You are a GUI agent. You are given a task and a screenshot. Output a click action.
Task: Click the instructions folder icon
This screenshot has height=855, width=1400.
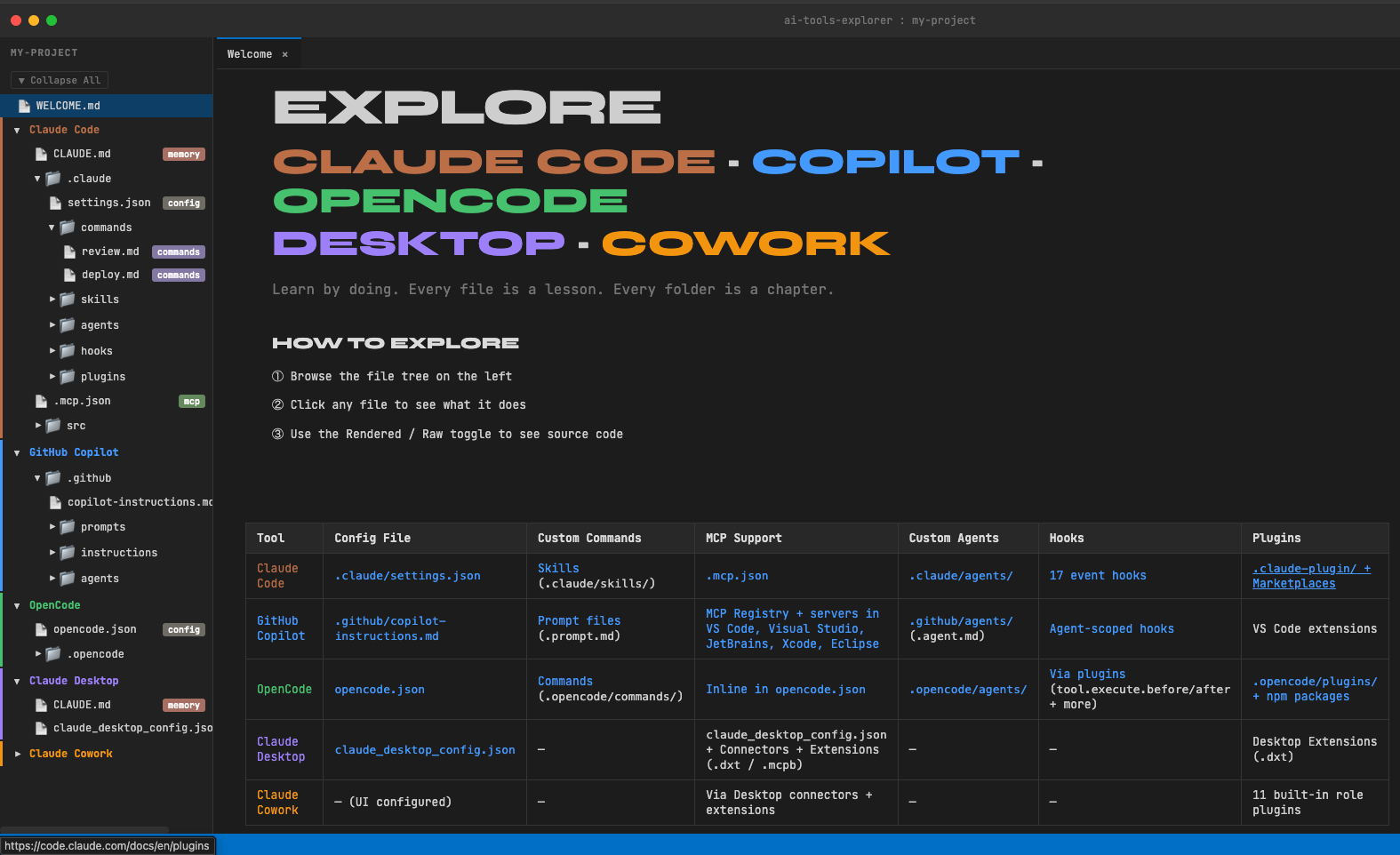point(68,553)
